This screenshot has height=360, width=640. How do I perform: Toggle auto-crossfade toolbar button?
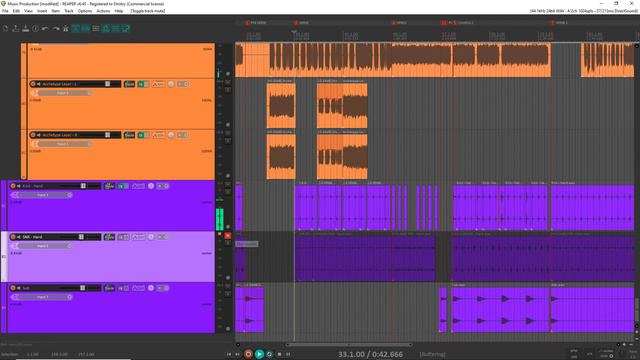[76, 29]
